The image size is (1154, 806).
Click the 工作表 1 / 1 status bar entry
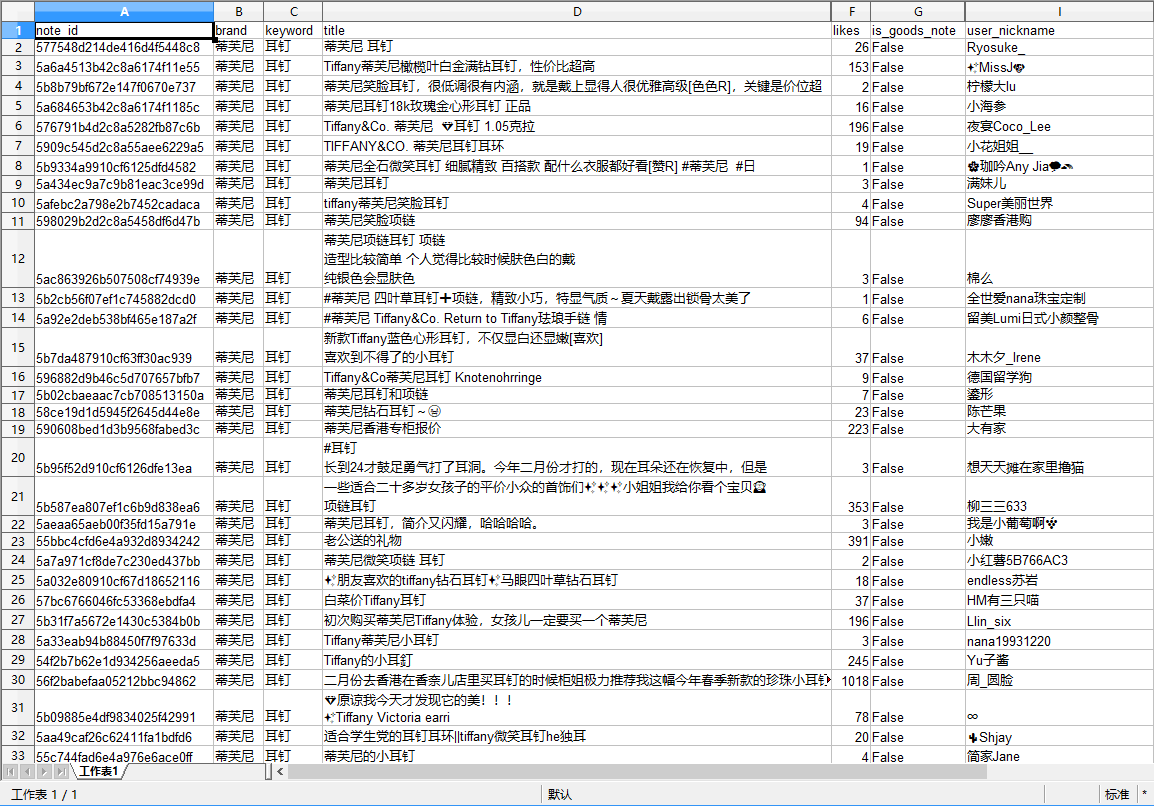click(x=44, y=794)
